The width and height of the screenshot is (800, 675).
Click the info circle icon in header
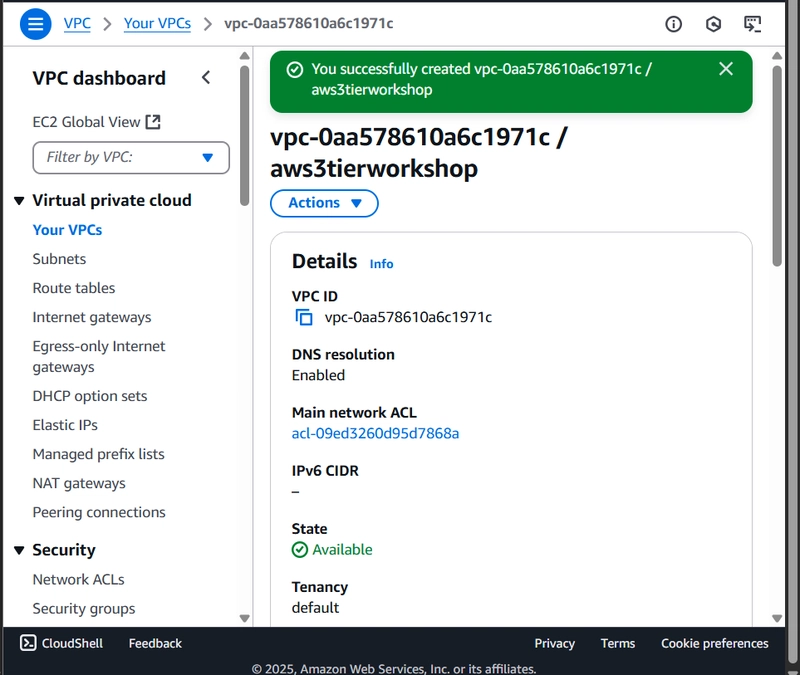point(673,23)
